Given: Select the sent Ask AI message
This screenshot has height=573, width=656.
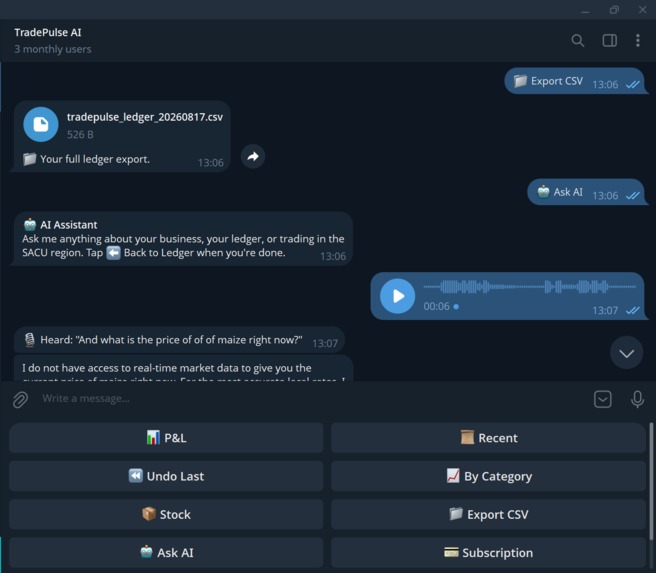Looking at the screenshot, I should [586, 192].
